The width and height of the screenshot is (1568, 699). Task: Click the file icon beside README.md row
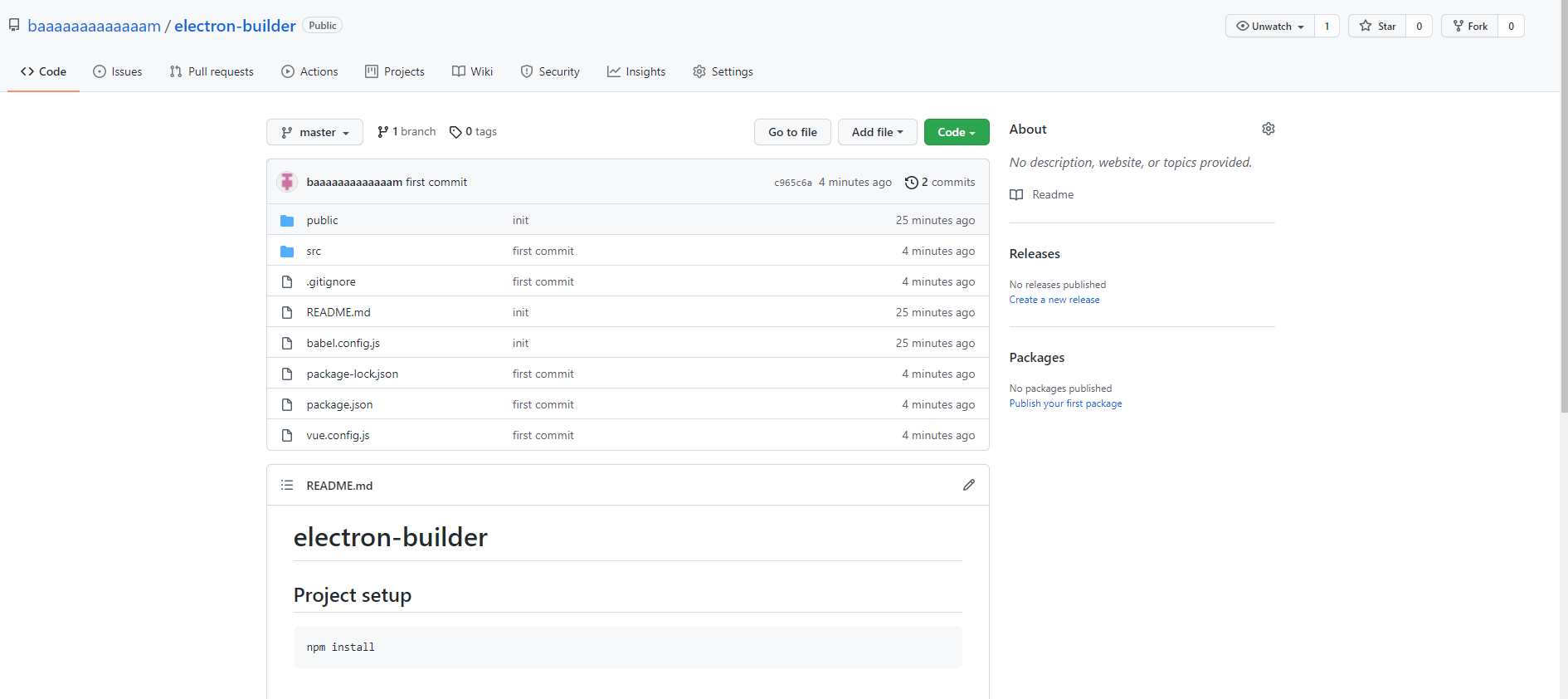point(287,312)
